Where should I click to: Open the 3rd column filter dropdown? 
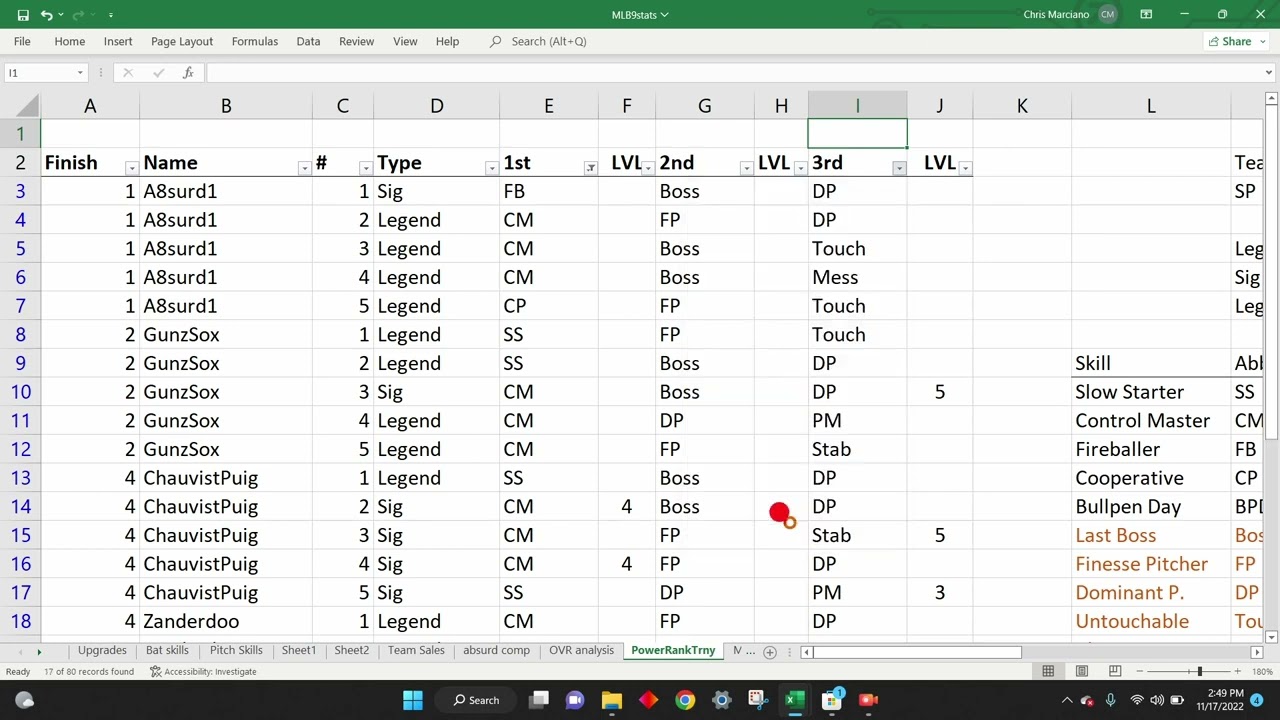point(899,168)
